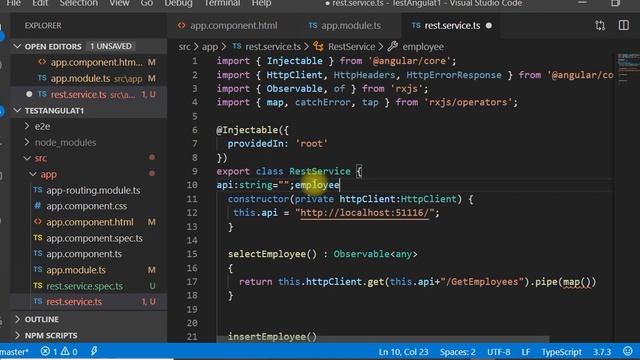Click the horizontal editor scrollbar
This screenshot has height=360, width=640.
[383, 339]
